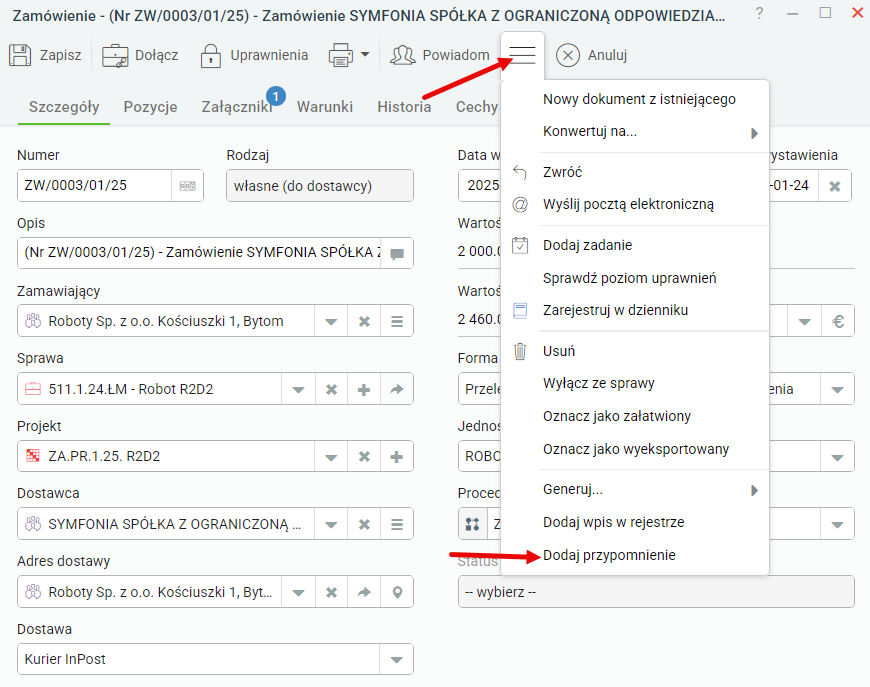Choose Dodaj zadanie
The width and height of the screenshot is (870, 687).
tap(635, 245)
